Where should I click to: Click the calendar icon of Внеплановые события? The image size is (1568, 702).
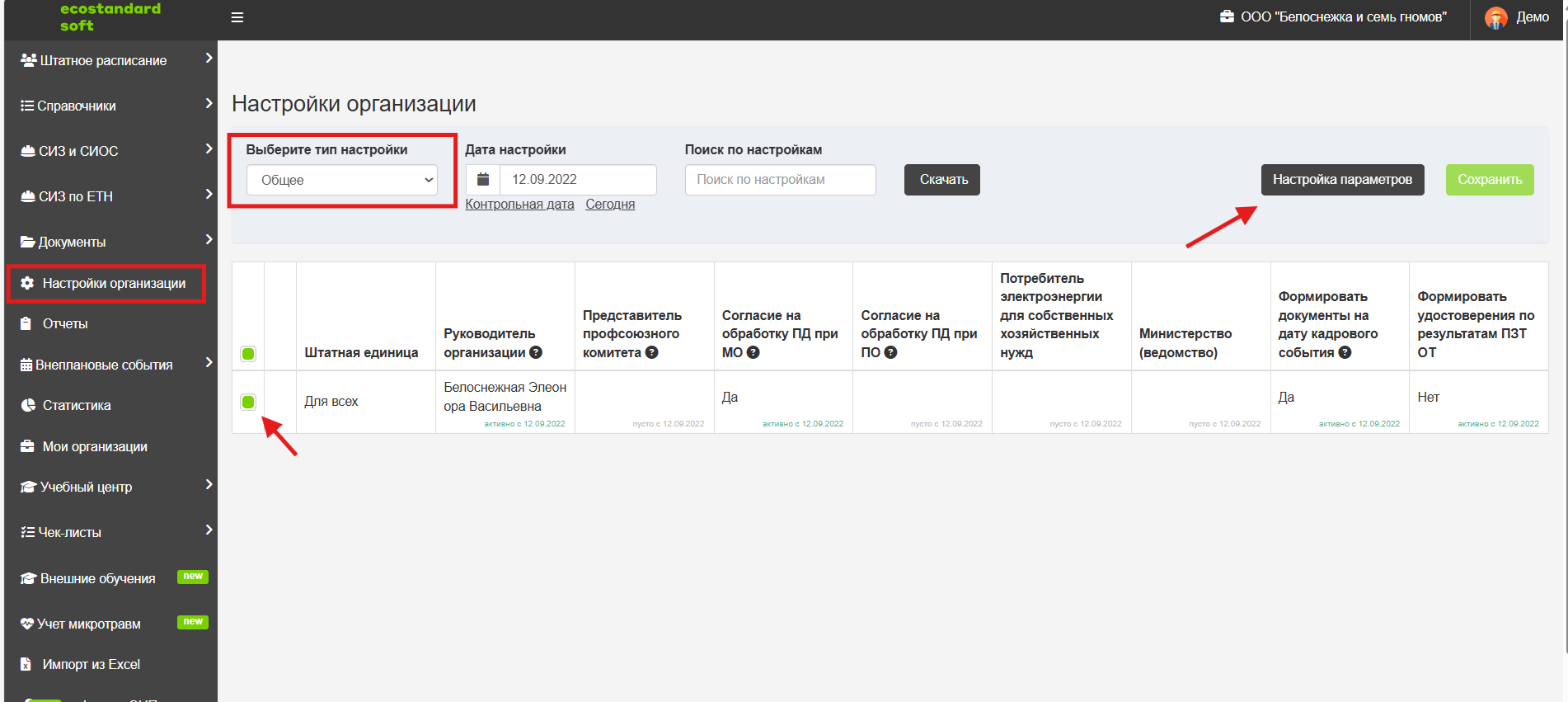26,365
